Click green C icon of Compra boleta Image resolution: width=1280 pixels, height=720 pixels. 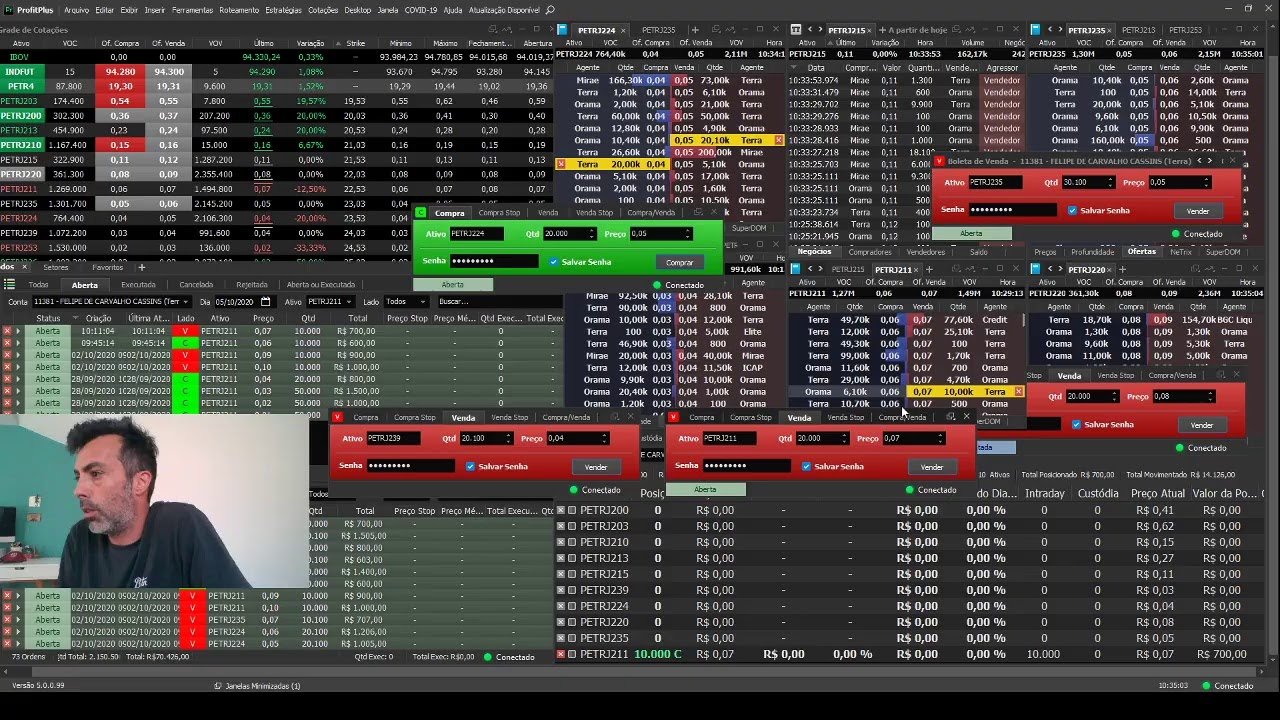click(420, 212)
